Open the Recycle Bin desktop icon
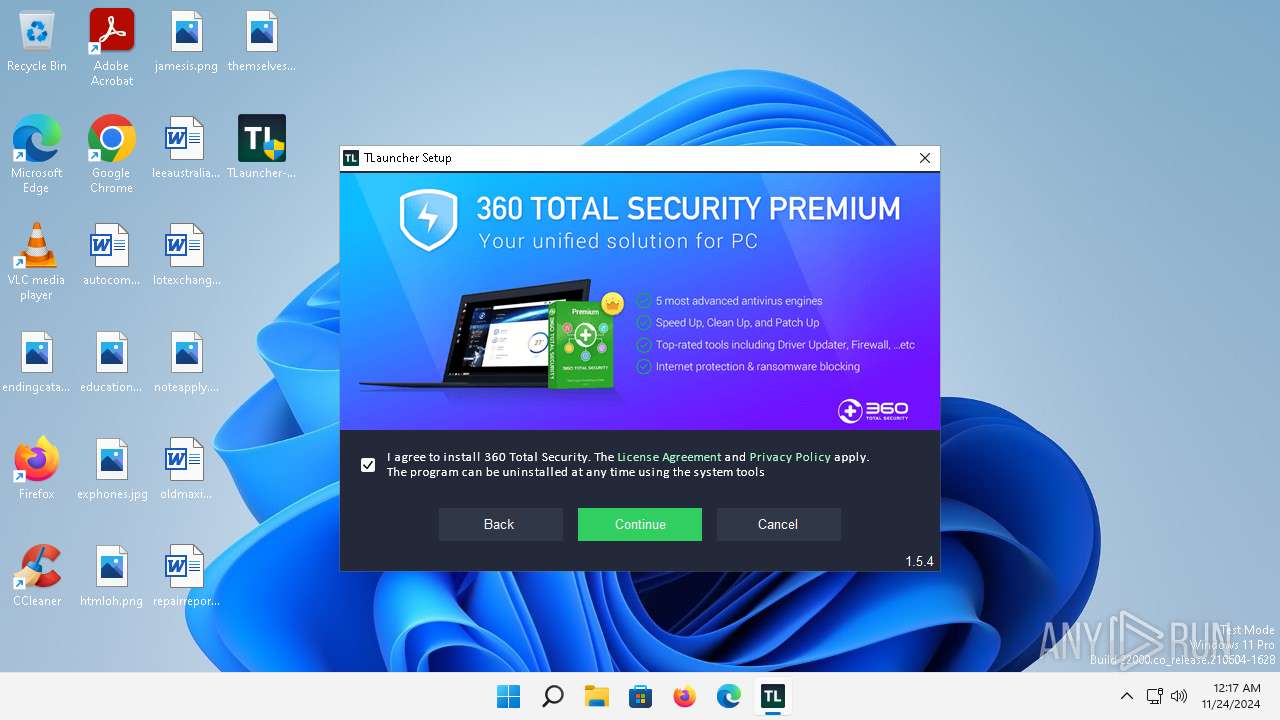The width and height of the screenshot is (1280, 720). [37, 42]
